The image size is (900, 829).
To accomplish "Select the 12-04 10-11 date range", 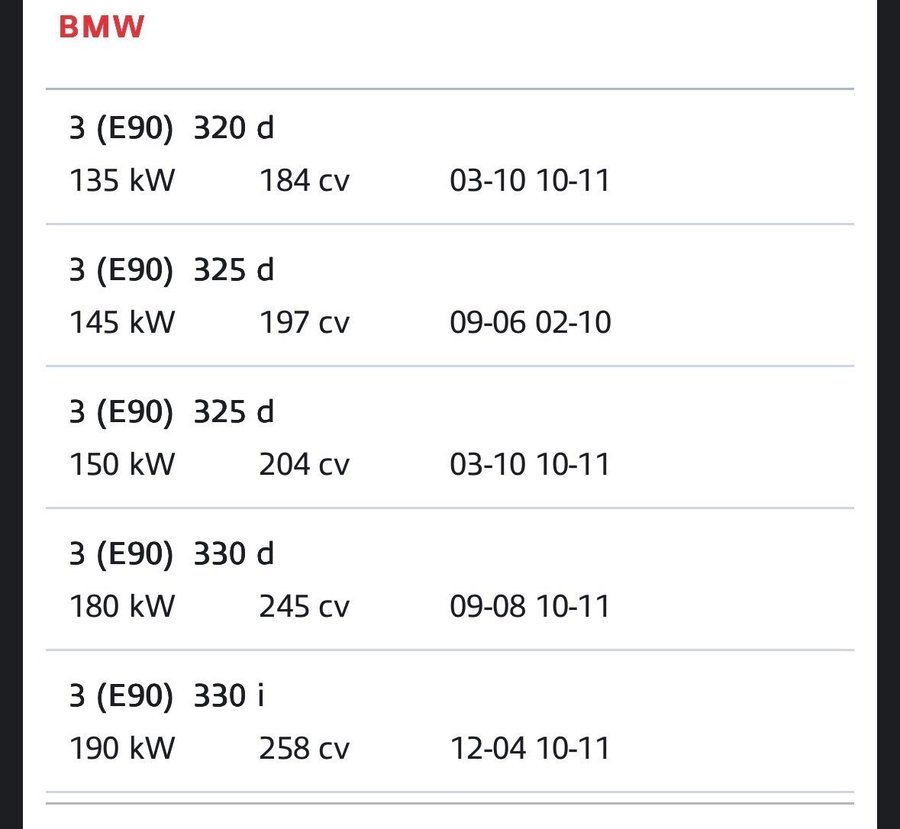I will [x=530, y=749].
